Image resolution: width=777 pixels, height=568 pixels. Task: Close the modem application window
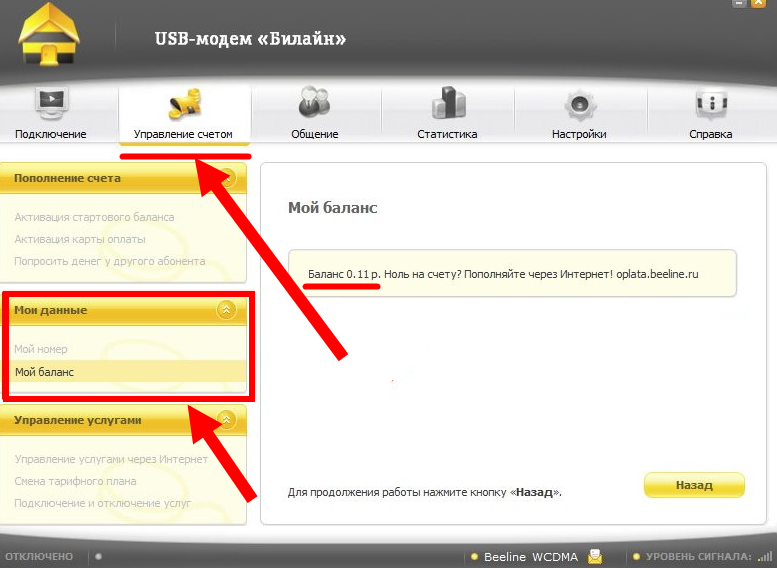(758, 3)
